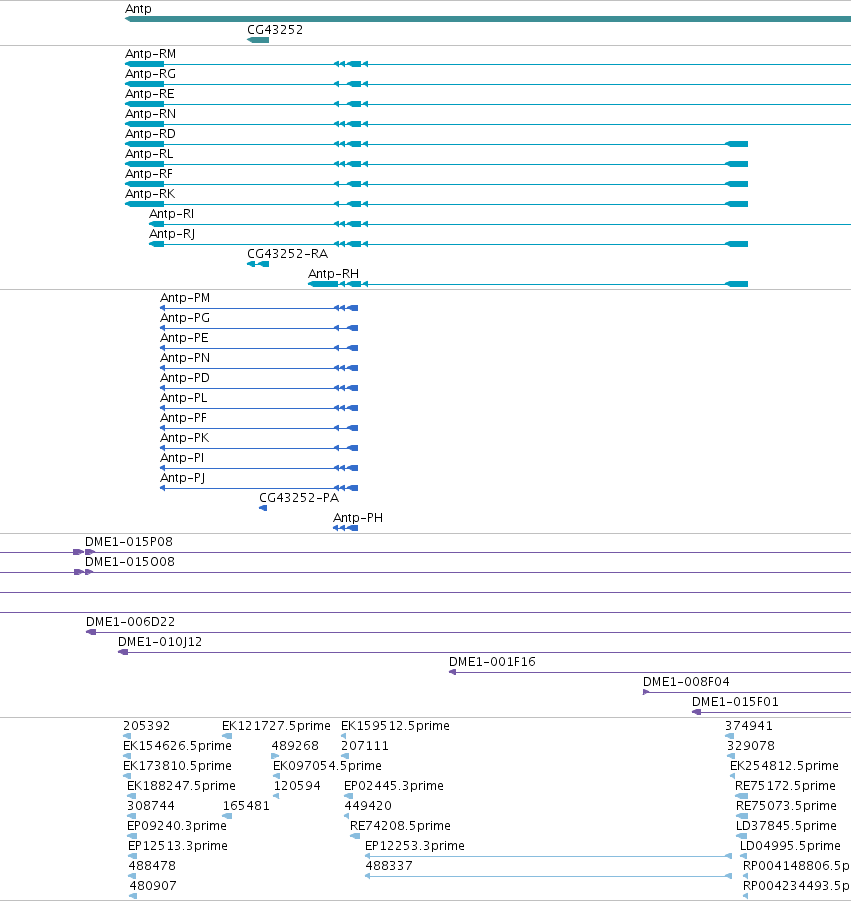Select protein label Antp-PD

(x=185, y=378)
